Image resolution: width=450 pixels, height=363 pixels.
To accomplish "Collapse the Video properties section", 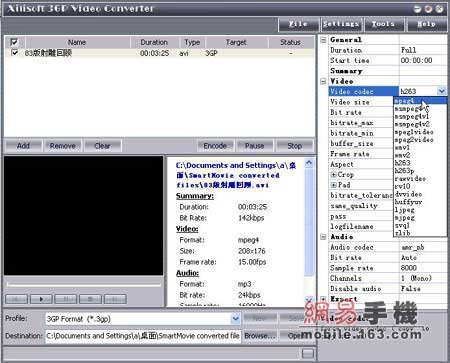I will [x=323, y=81].
